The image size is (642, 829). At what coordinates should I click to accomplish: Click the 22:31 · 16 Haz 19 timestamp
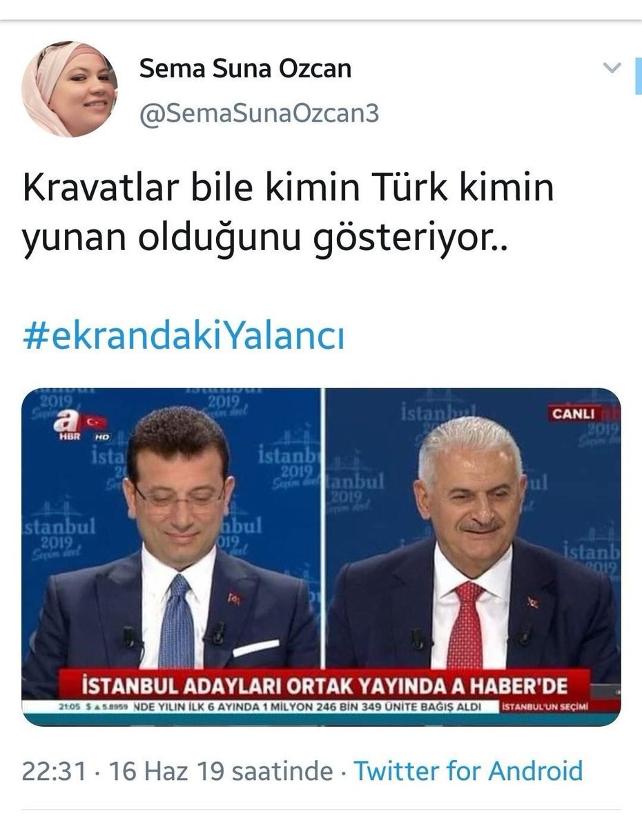pyautogui.click(x=177, y=770)
